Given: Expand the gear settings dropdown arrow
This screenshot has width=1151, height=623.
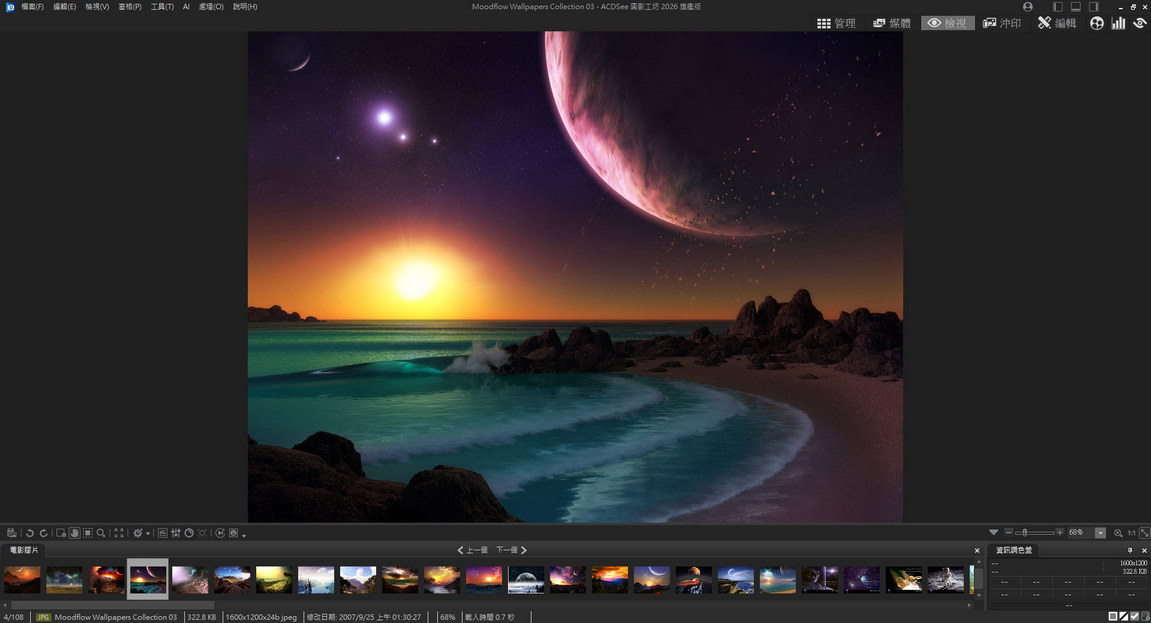Looking at the screenshot, I should tap(148, 533).
